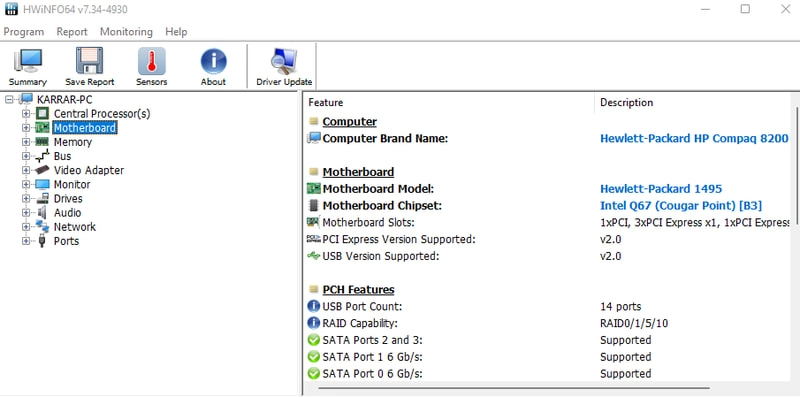Open the Monitoring menu
This screenshot has width=800, height=397.
pyautogui.click(x=126, y=32)
